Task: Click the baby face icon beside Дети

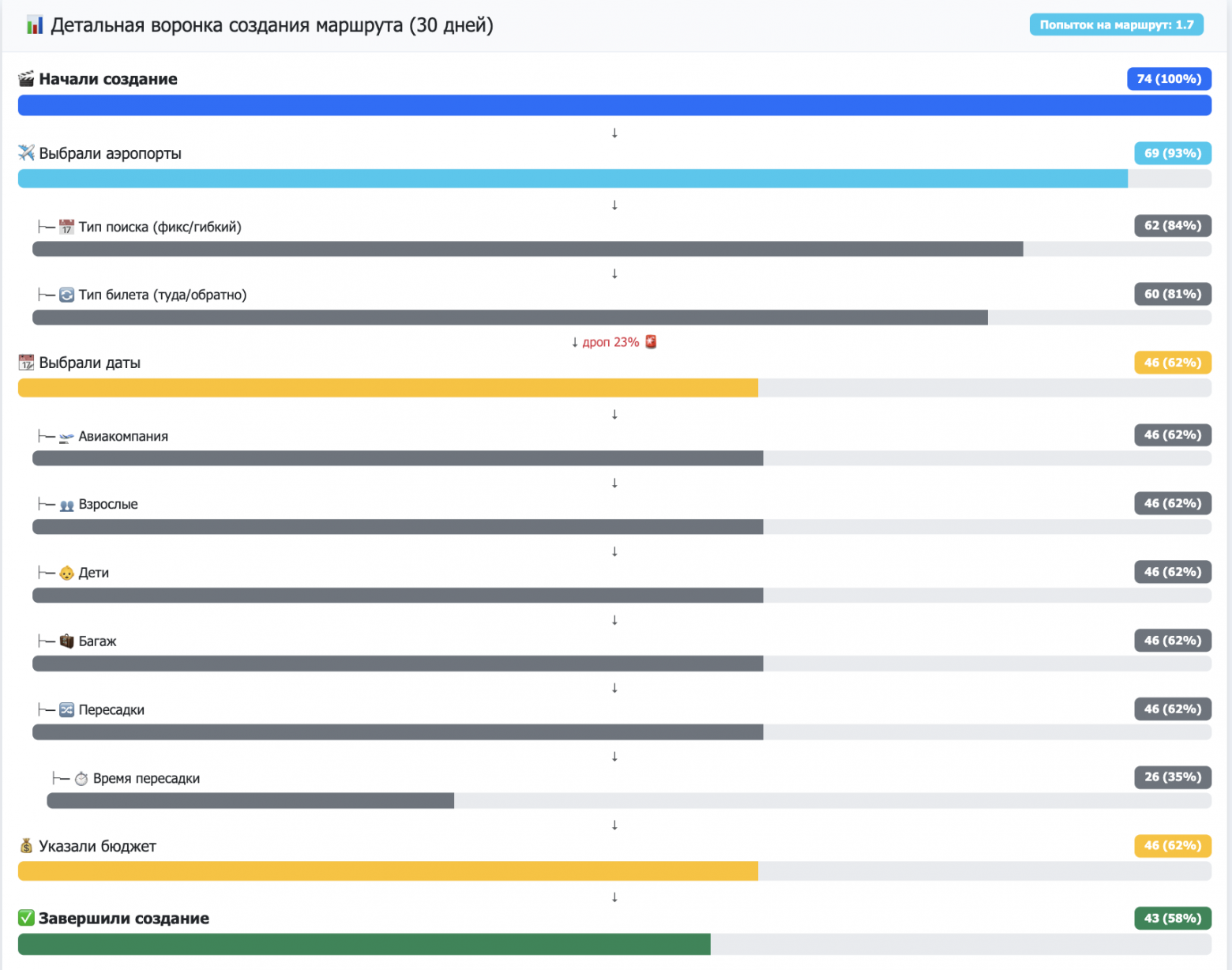Action: (x=66, y=573)
